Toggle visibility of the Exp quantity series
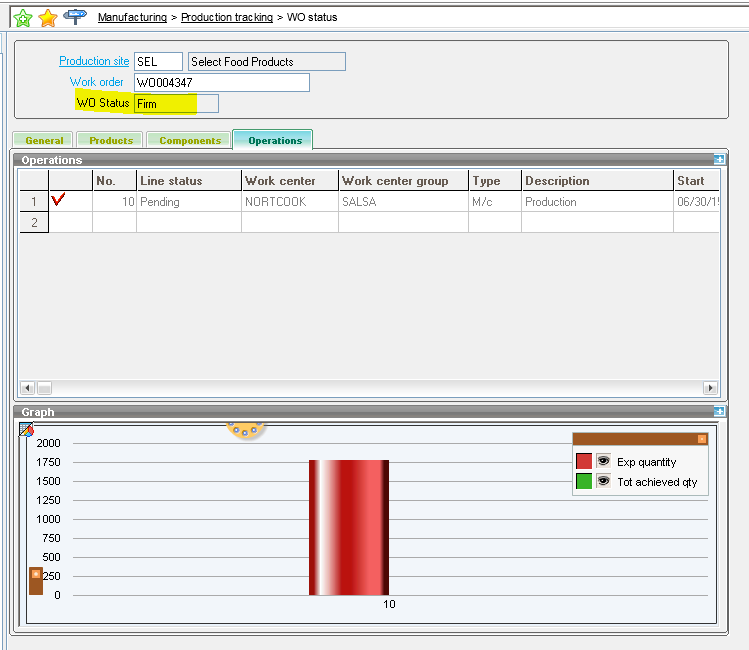749x650 pixels. tap(604, 461)
